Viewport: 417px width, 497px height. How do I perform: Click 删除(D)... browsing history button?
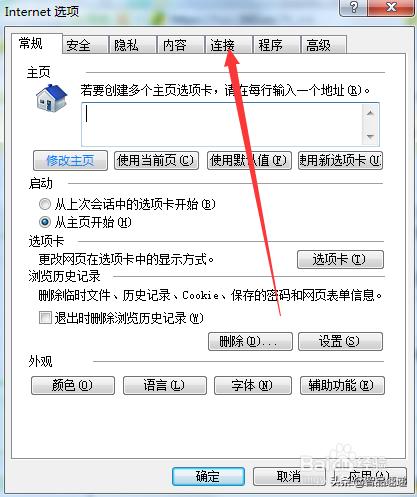coord(250,341)
